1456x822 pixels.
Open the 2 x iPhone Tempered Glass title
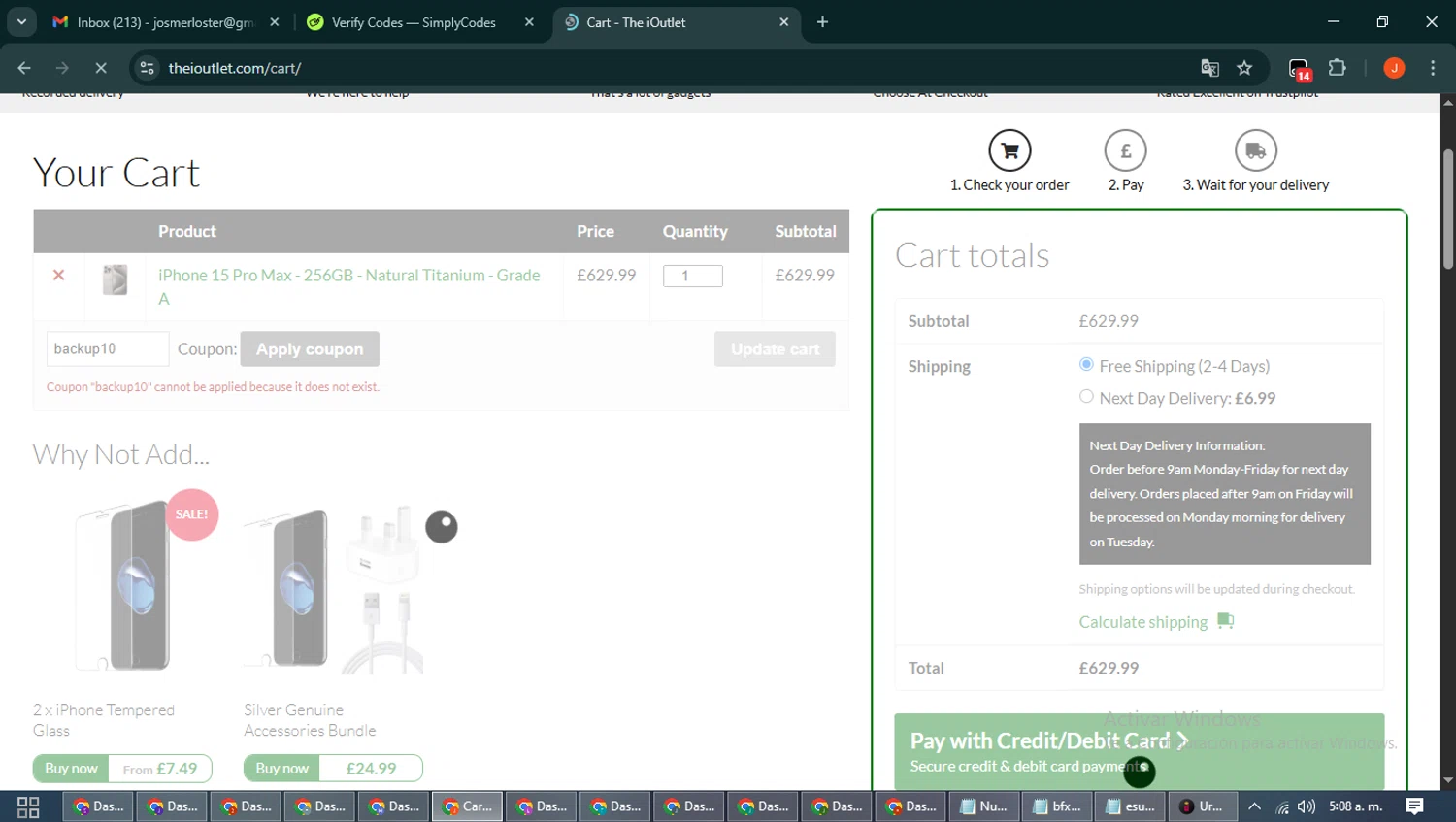pyautogui.click(x=104, y=720)
